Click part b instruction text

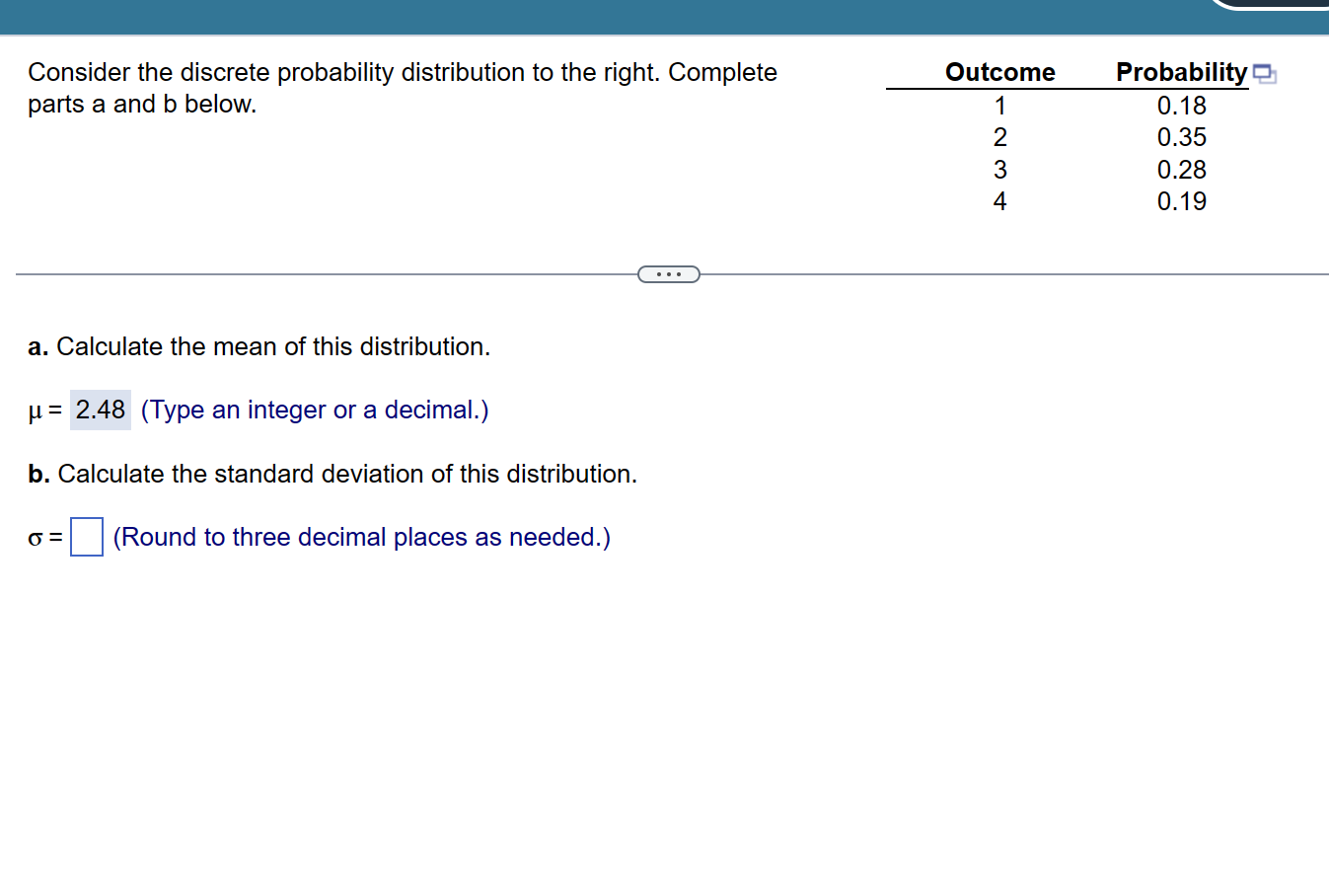pos(332,474)
